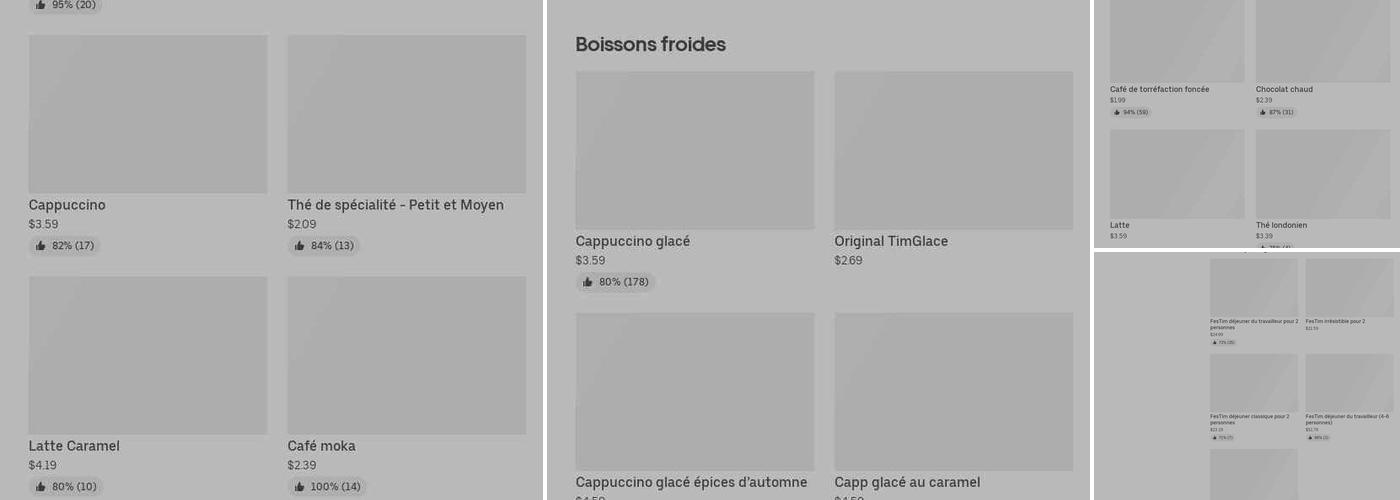The image size is (1400, 500).
Task: Select the Café moka item photo
Action: (x=406, y=355)
